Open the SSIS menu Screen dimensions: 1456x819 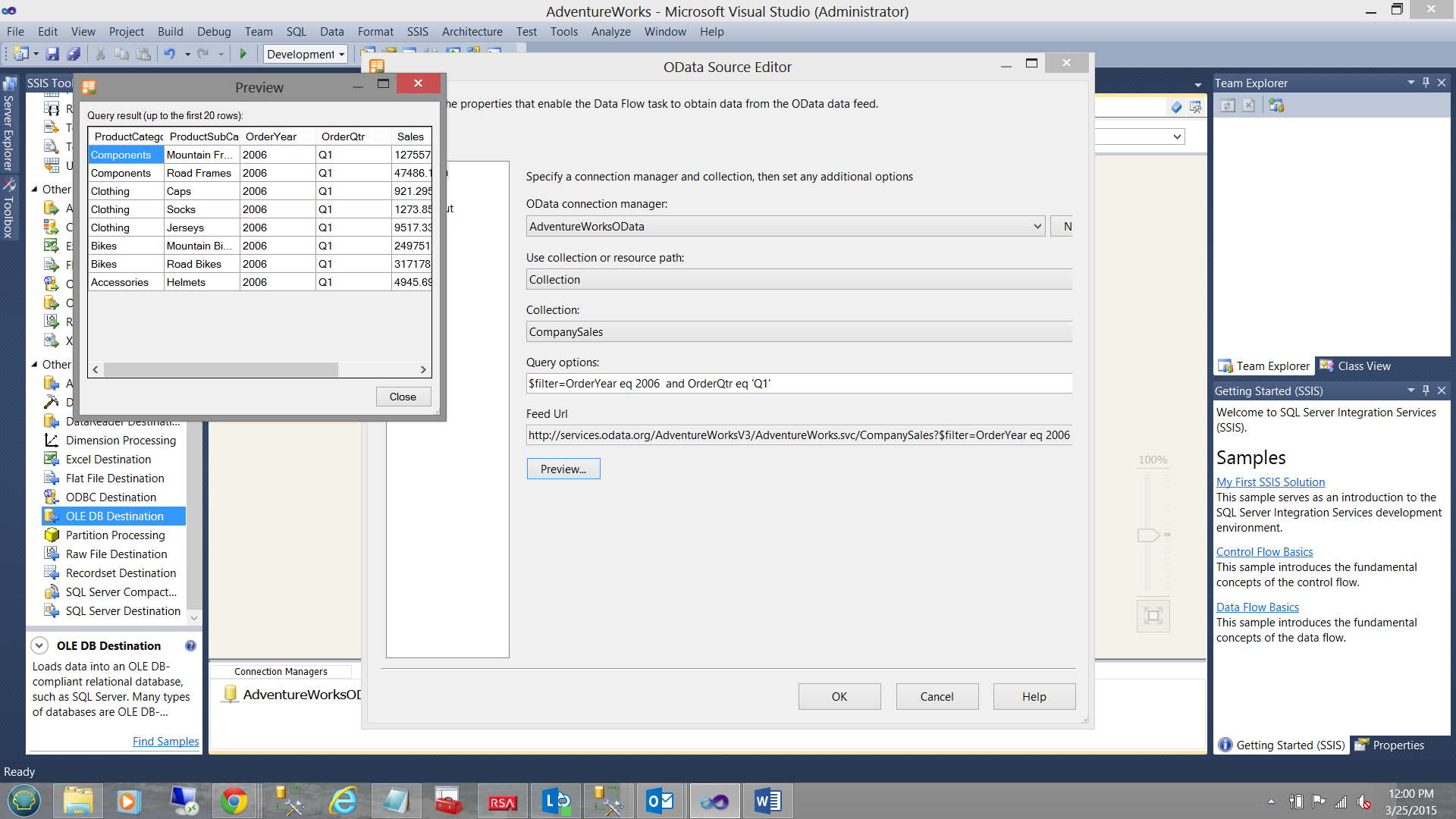click(417, 32)
